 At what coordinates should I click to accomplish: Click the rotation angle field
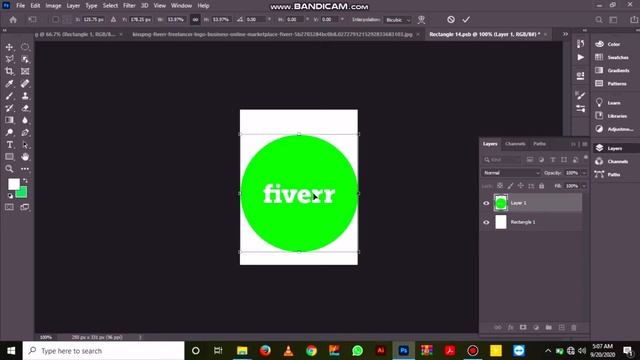coord(256,20)
